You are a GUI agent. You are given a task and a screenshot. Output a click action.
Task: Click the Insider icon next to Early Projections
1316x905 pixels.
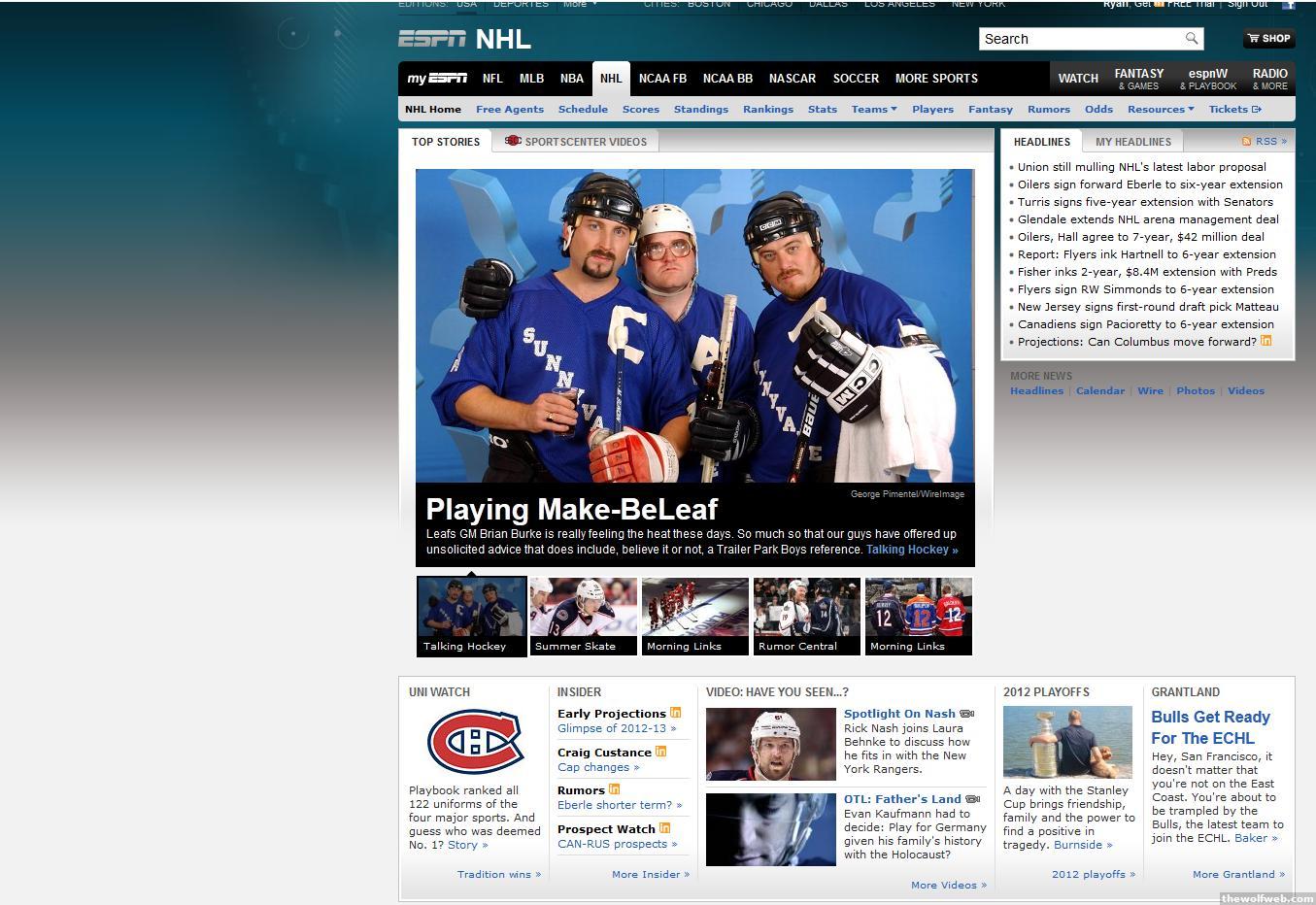(675, 713)
